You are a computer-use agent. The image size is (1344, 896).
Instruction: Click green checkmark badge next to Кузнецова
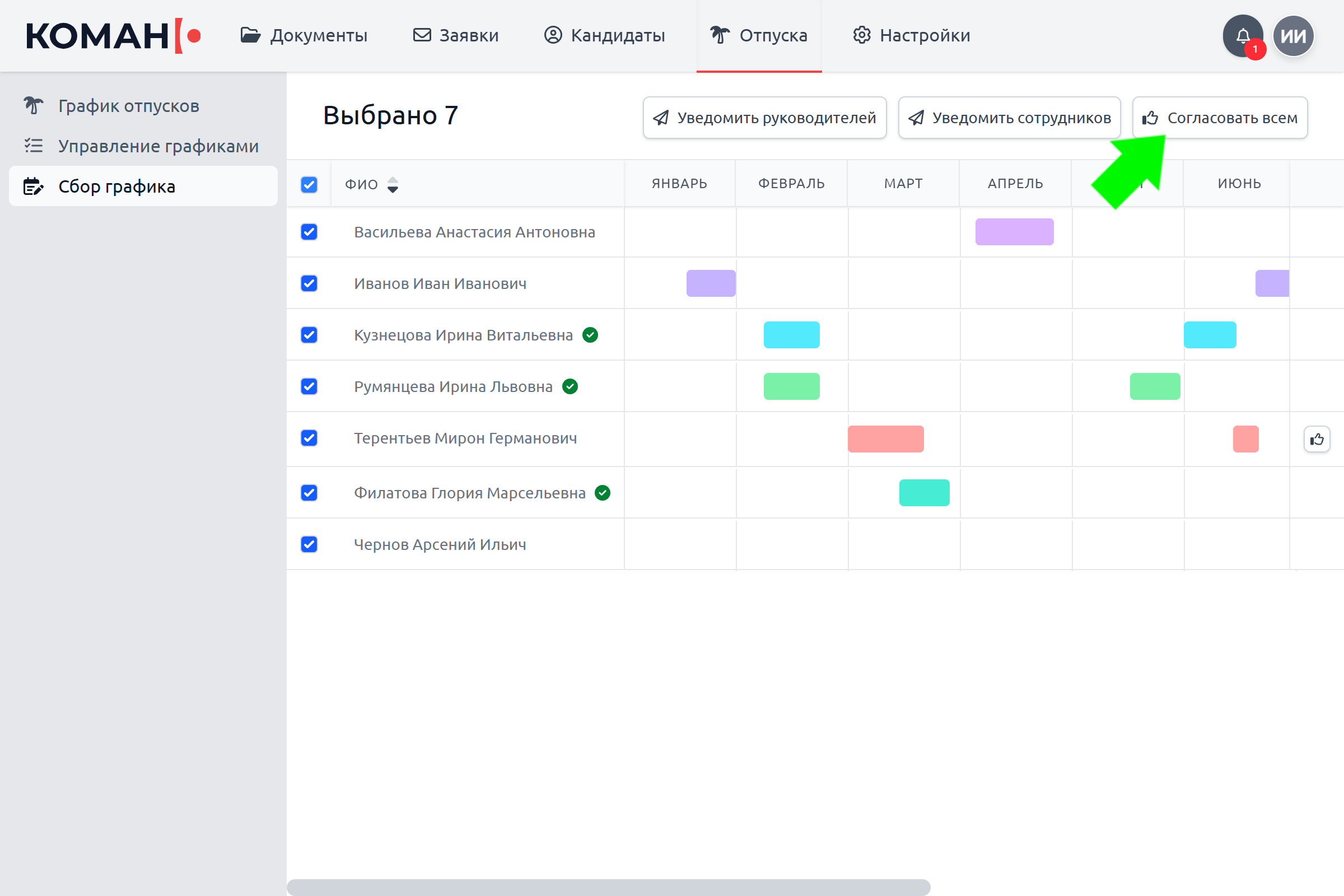click(590, 335)
